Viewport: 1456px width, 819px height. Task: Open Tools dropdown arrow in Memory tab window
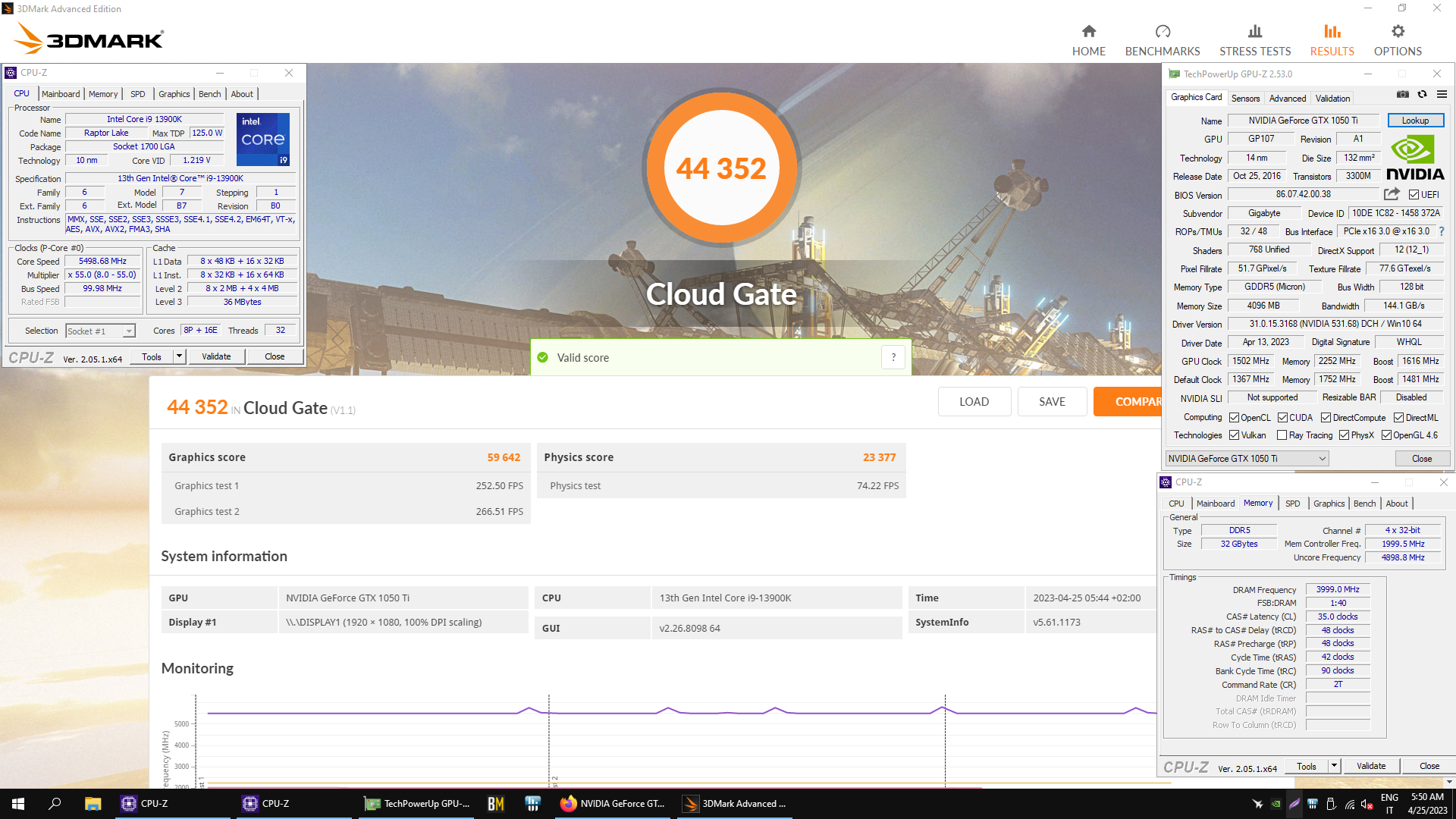1334,766
